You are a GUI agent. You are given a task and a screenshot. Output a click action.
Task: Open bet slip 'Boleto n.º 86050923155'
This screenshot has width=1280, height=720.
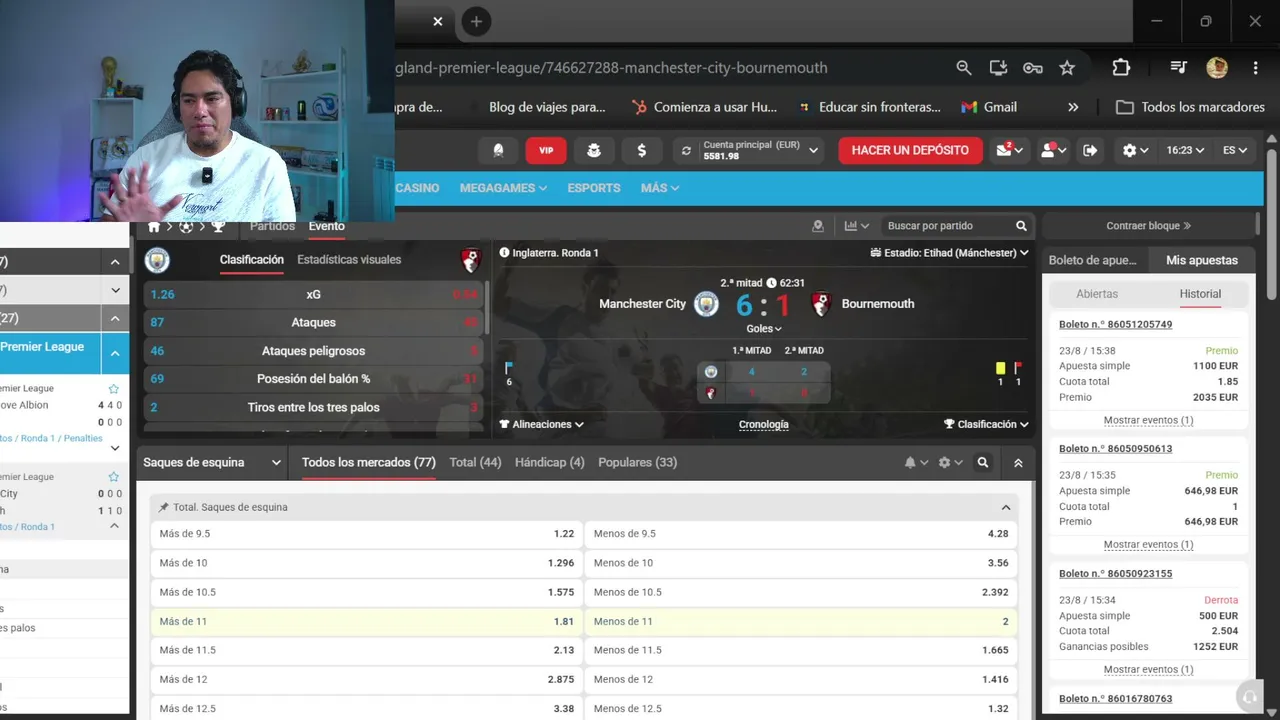click(1115, 574)
